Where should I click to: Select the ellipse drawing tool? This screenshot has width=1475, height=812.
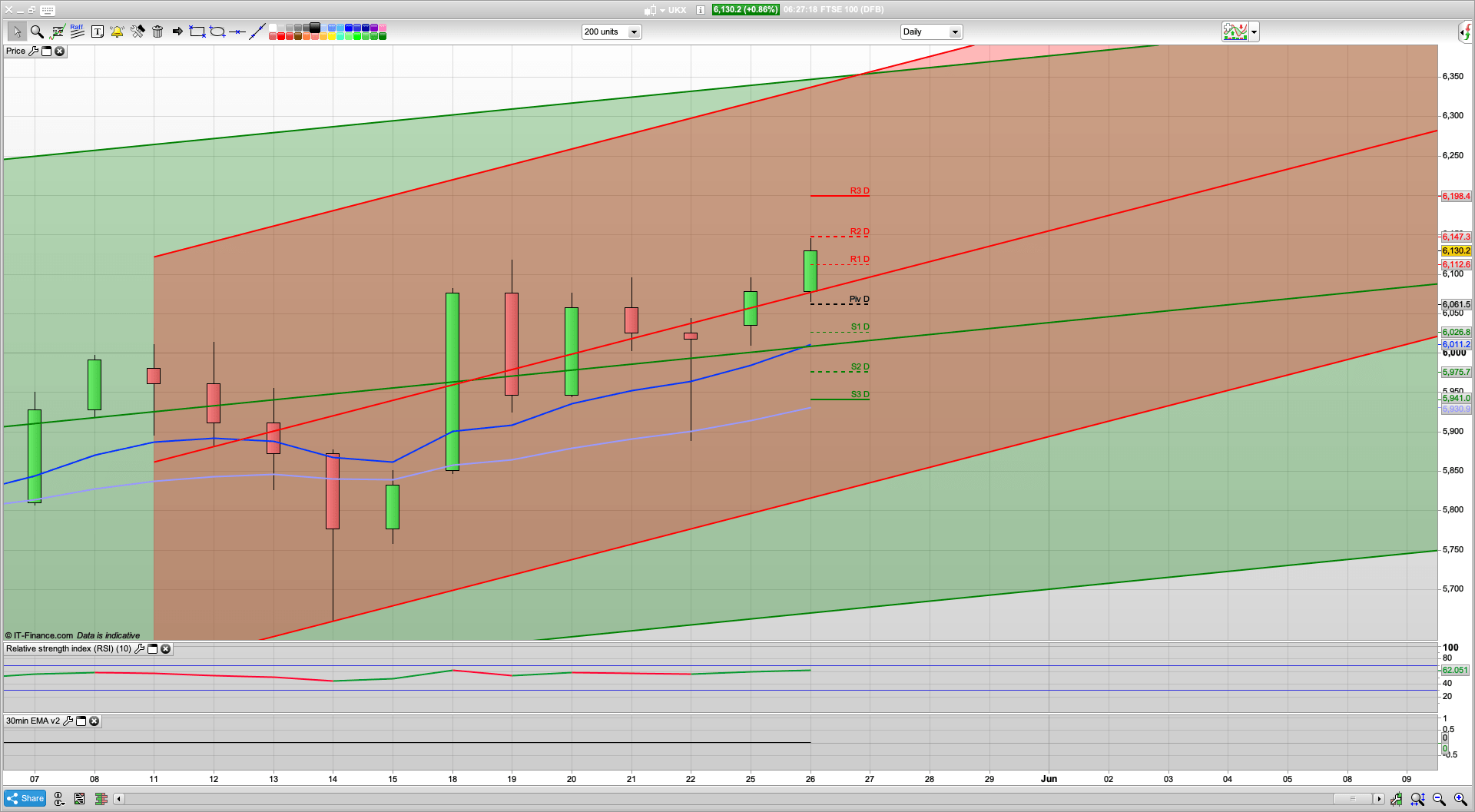tap(217, 31)
